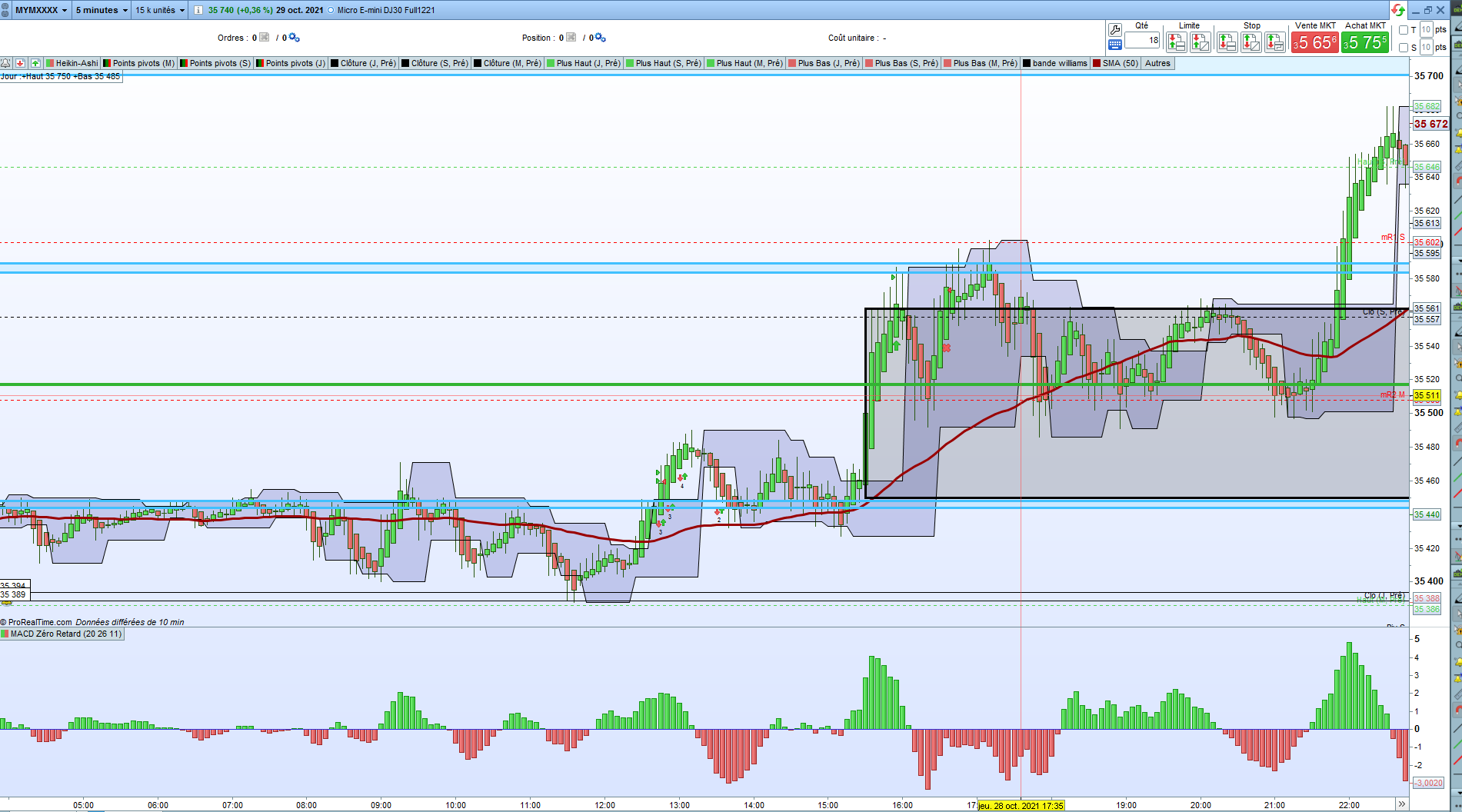Click the instrument info icon
The height and width of the screenshot is (812, 1462).
198,10
